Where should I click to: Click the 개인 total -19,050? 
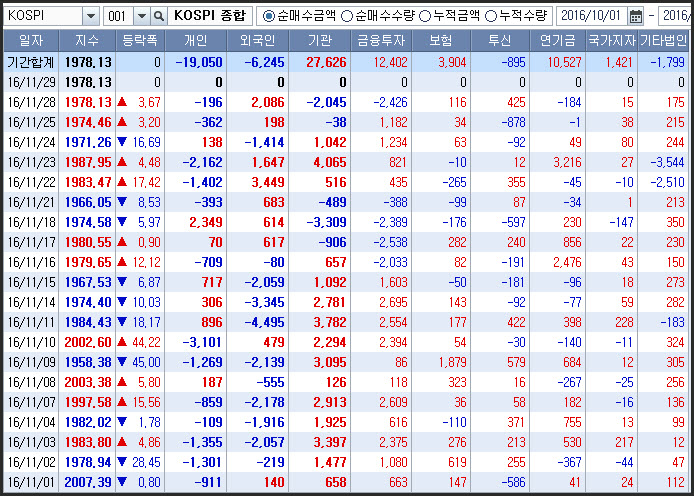(199, 62)
